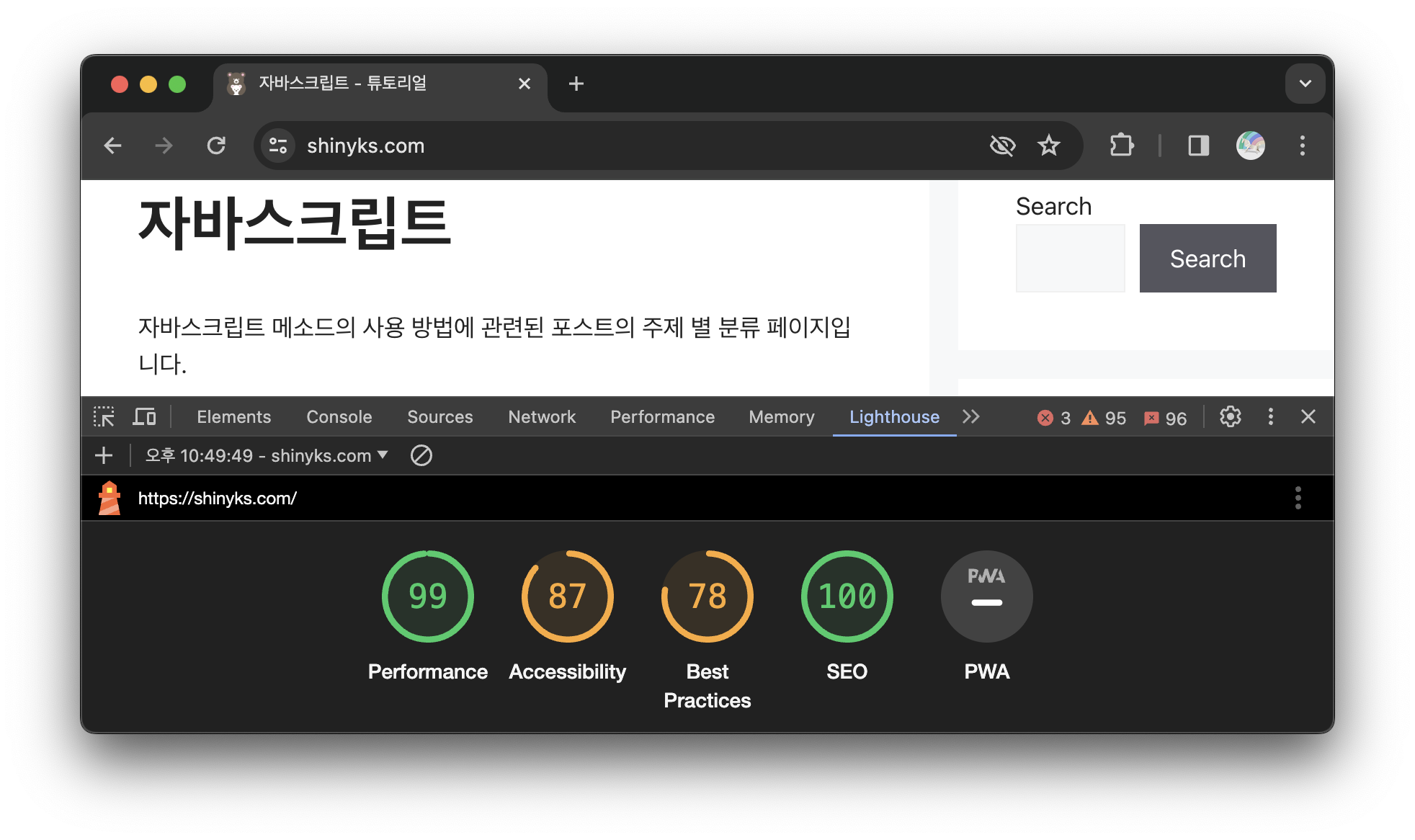Click the Search text input on the page
Screen dimensions: 1415x840
(1070, 258)
